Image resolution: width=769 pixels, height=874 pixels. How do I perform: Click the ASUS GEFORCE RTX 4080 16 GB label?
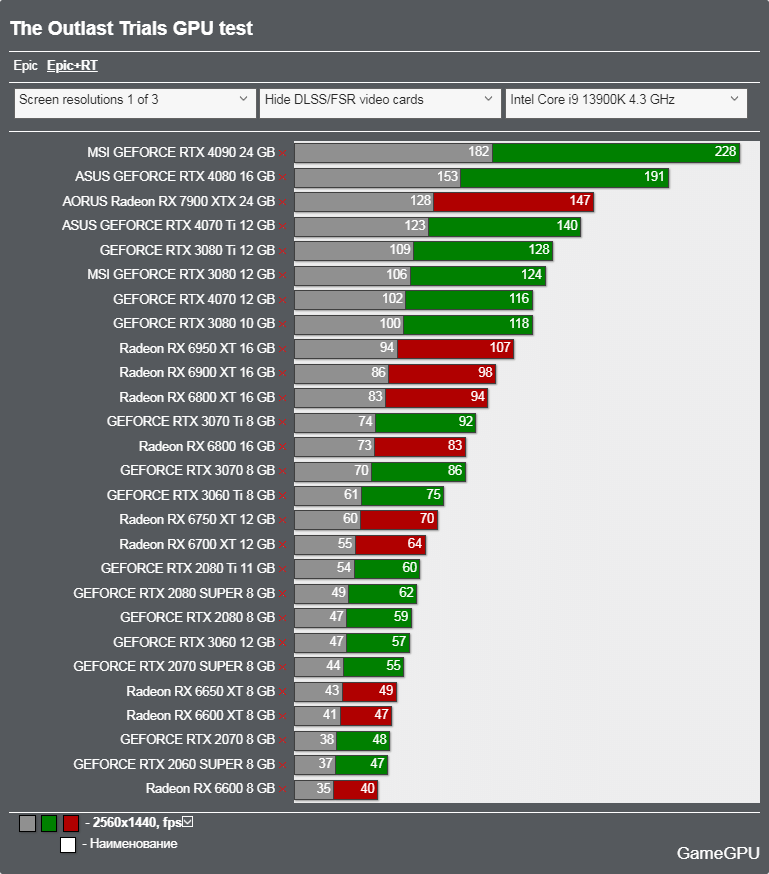(175, 177)
